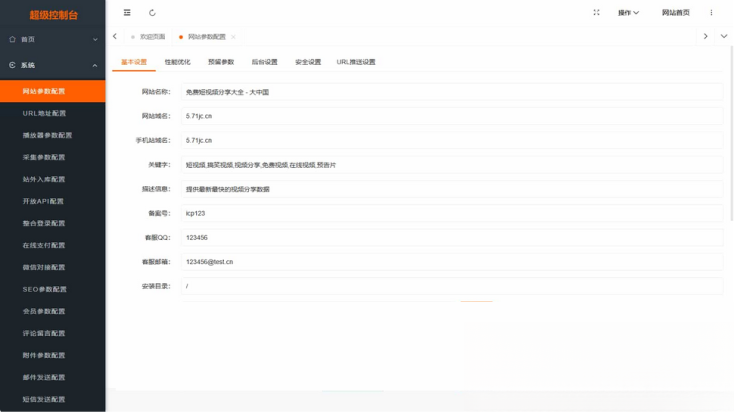Viewport: 746px width, 412px height.
Task: Focus the 客服邮箱 email field
Action: pyautogui.click(x=452, y=262)
